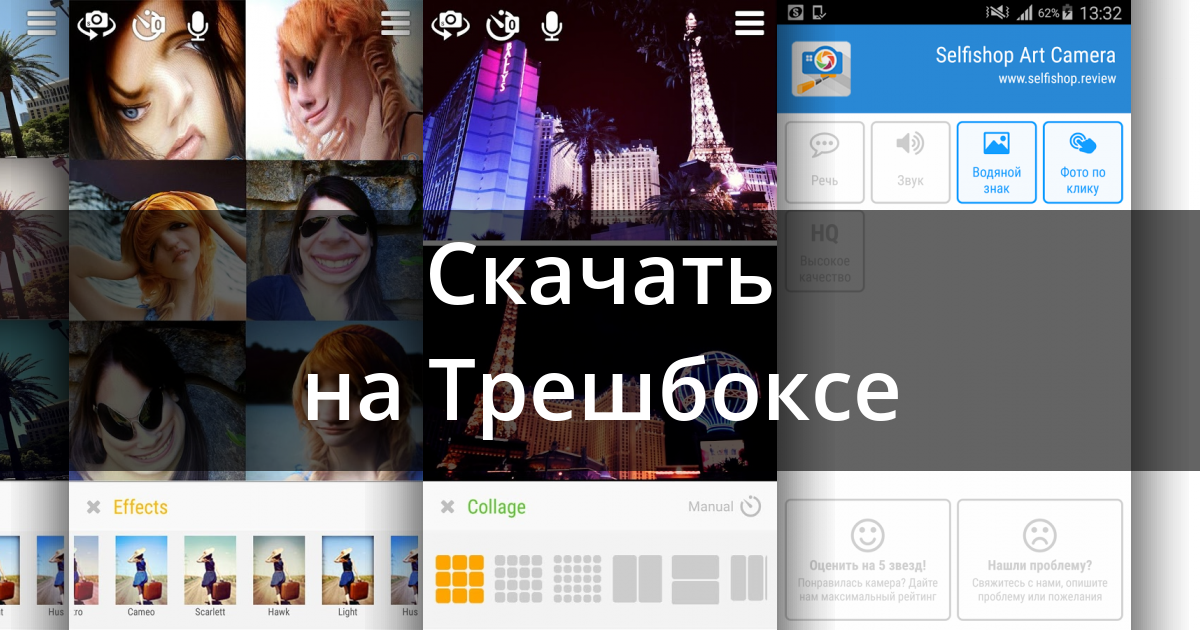This screenshot has width=1200, height=630.
Task: Choose the two-column collage layout
Action: click(x=637, y=579)
